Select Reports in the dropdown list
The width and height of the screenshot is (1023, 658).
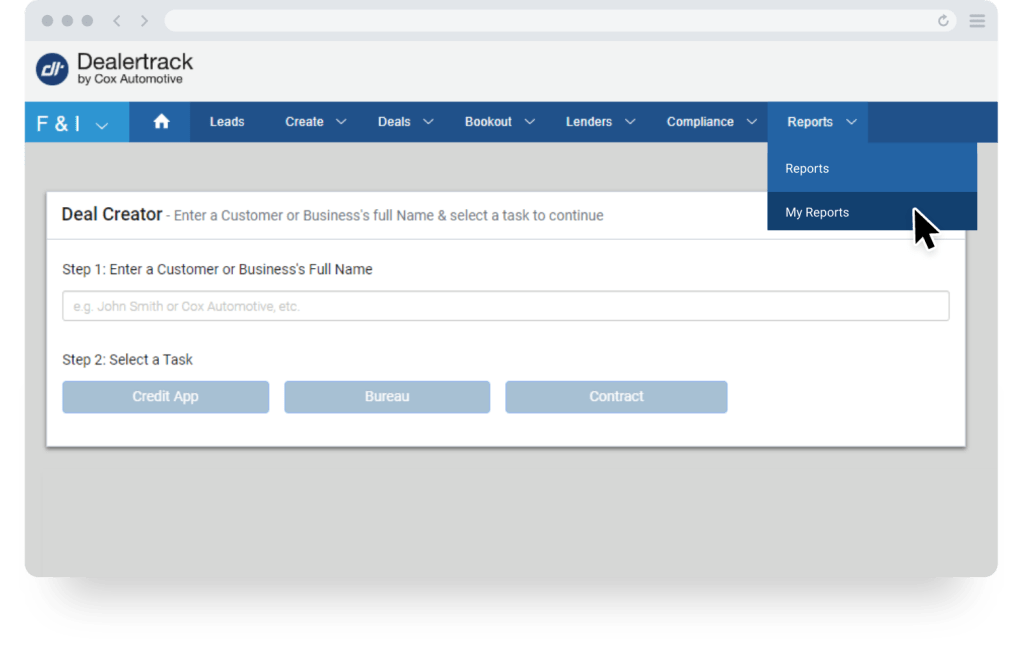coord(872,168)
